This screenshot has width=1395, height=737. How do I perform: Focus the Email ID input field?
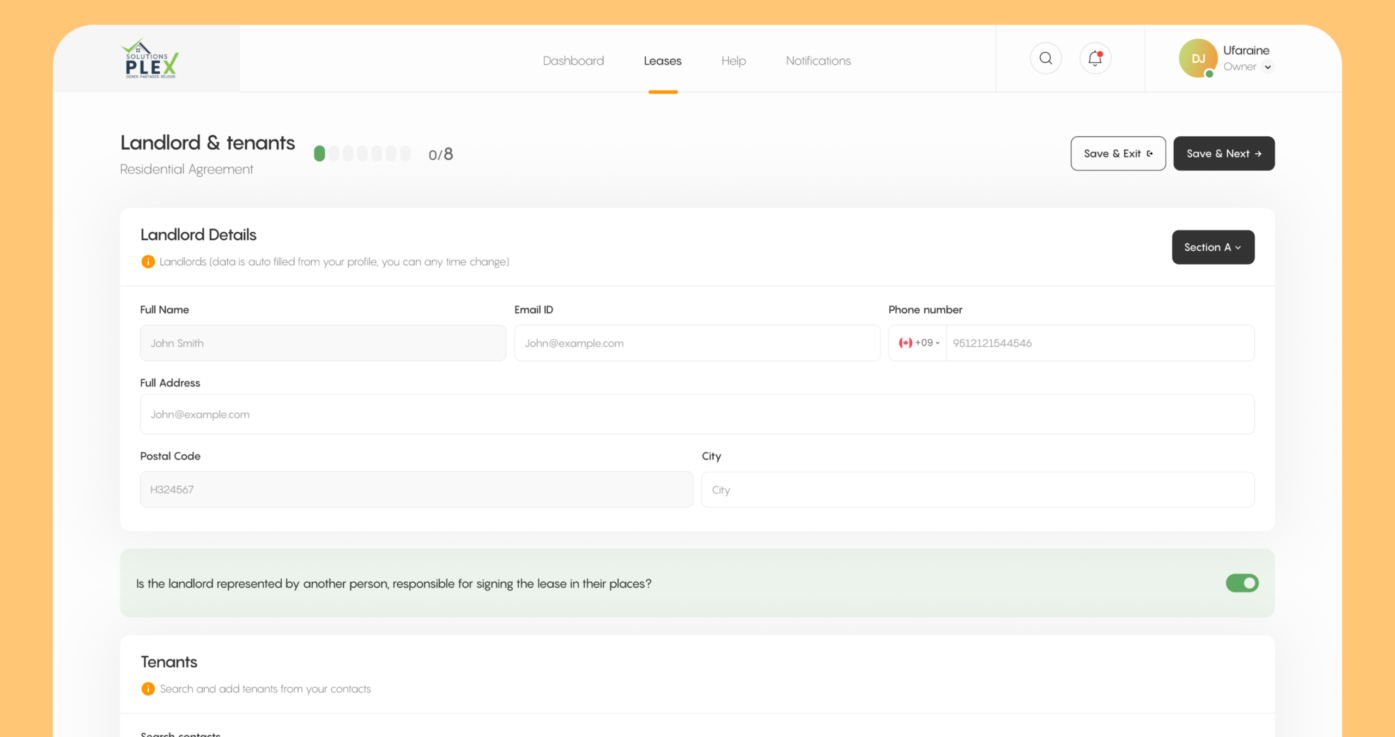(697, 343)
